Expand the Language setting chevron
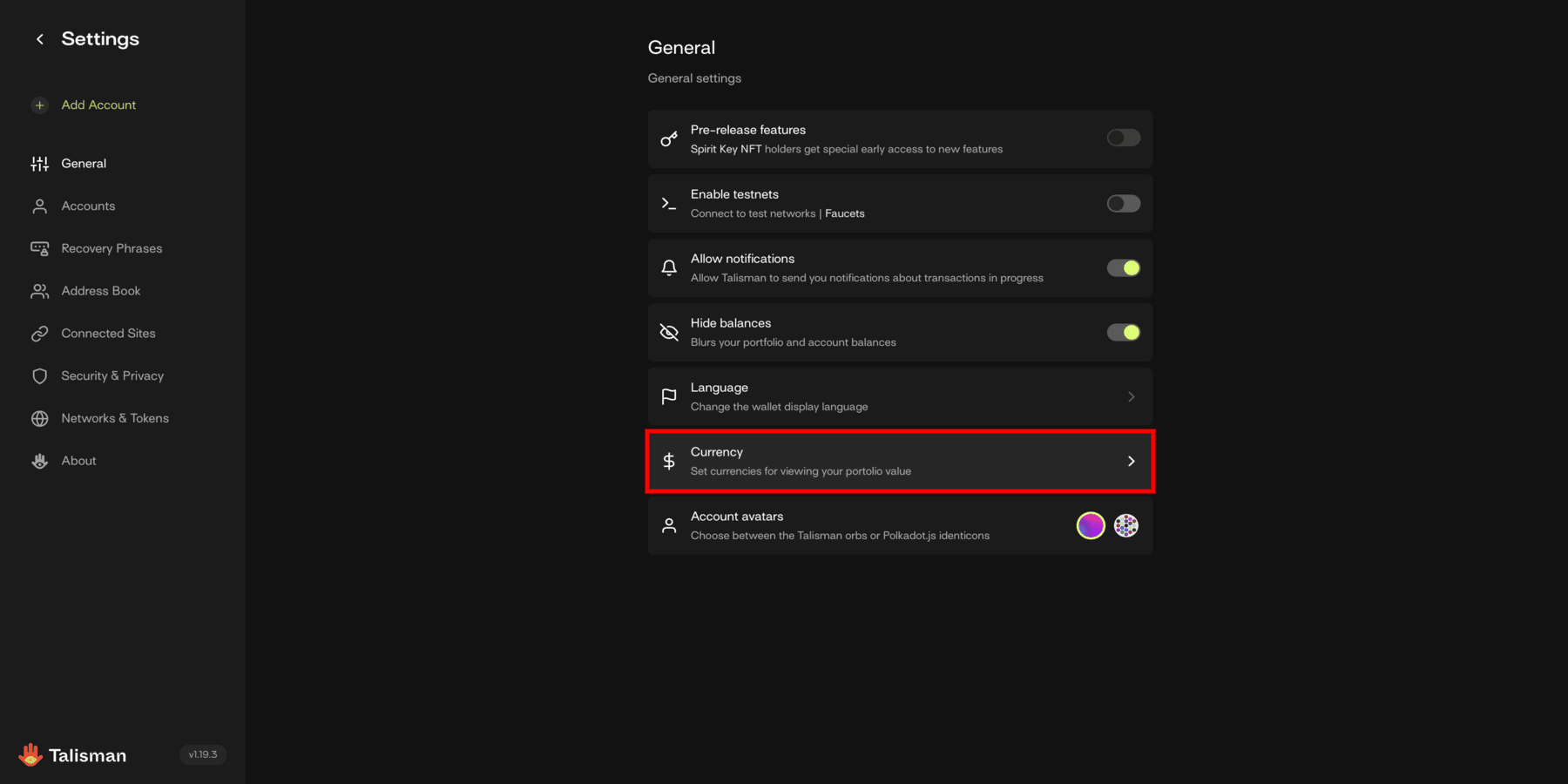This screenshot has width=1568, height=784. (x=1131, y=397)
